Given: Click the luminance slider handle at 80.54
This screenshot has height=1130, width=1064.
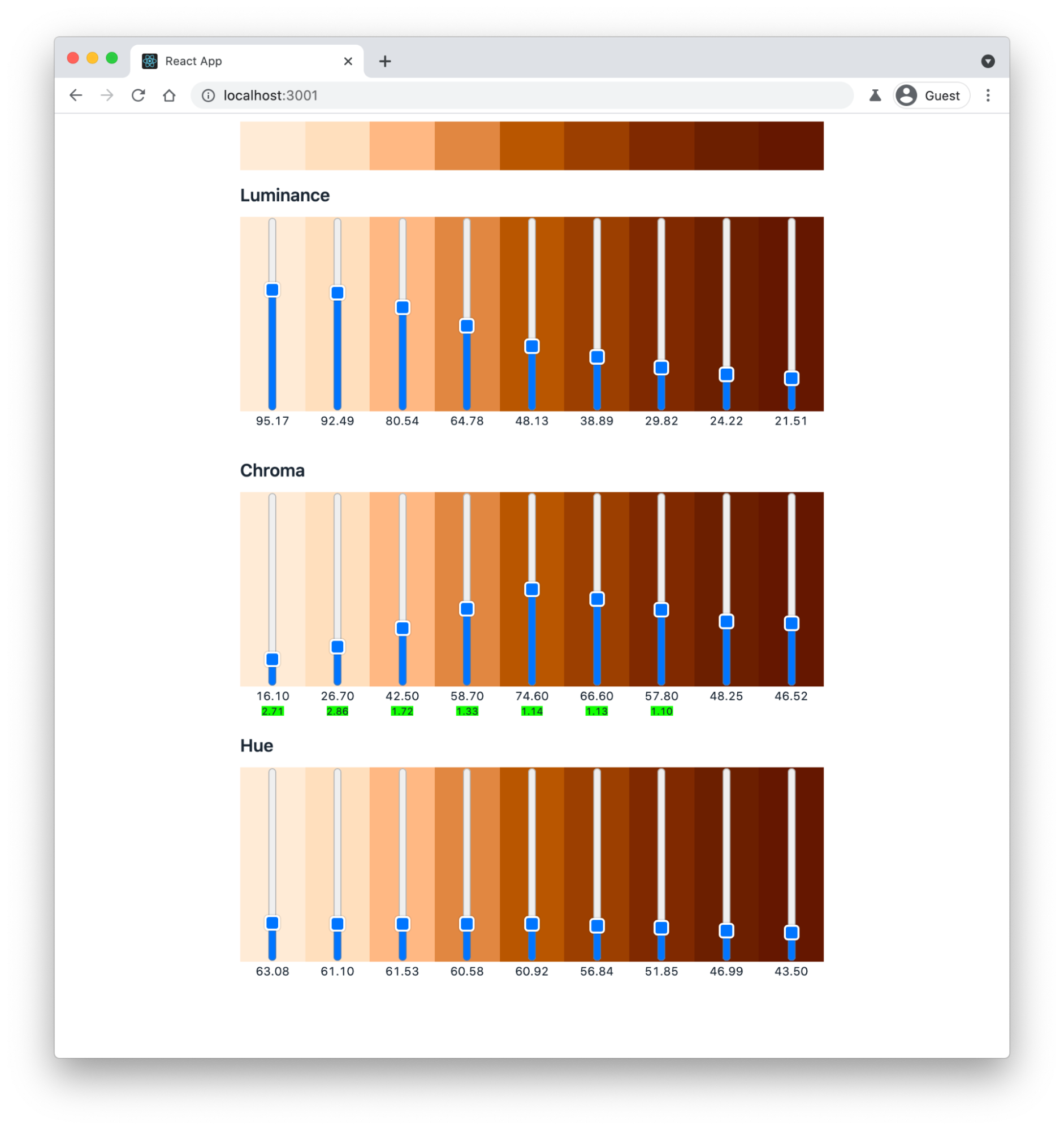Looking at the screenshot, I should pyautogui.click(x=403, y=308).
